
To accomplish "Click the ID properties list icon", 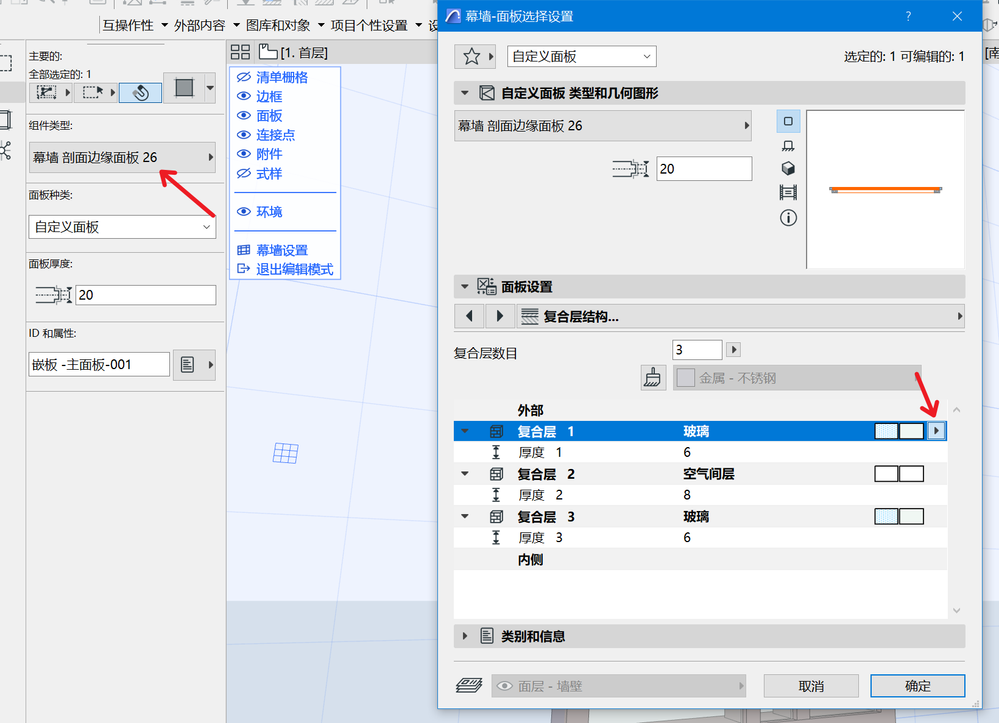I will point(187,365).
